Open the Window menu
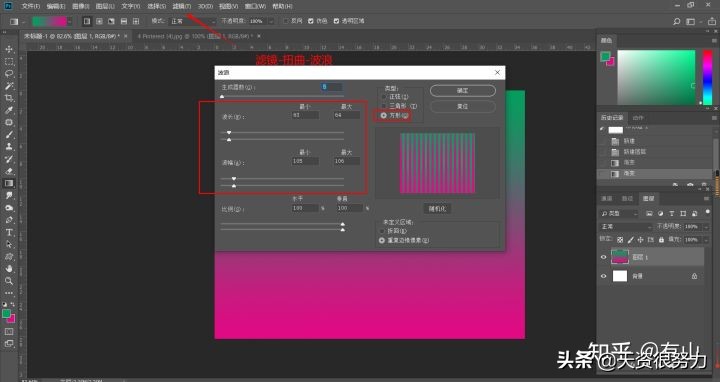 tap(255, 6)
